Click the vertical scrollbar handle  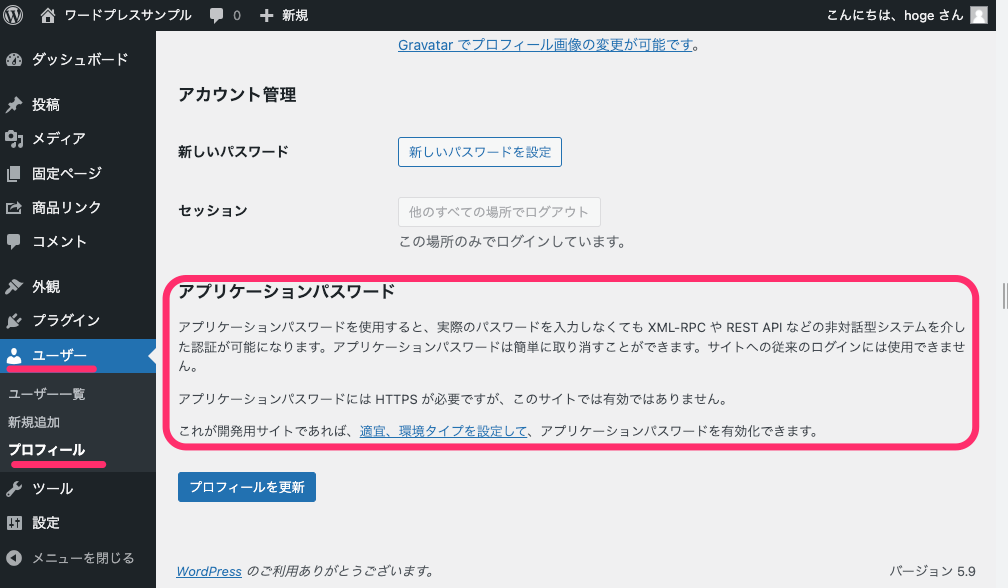point(1004,296)
